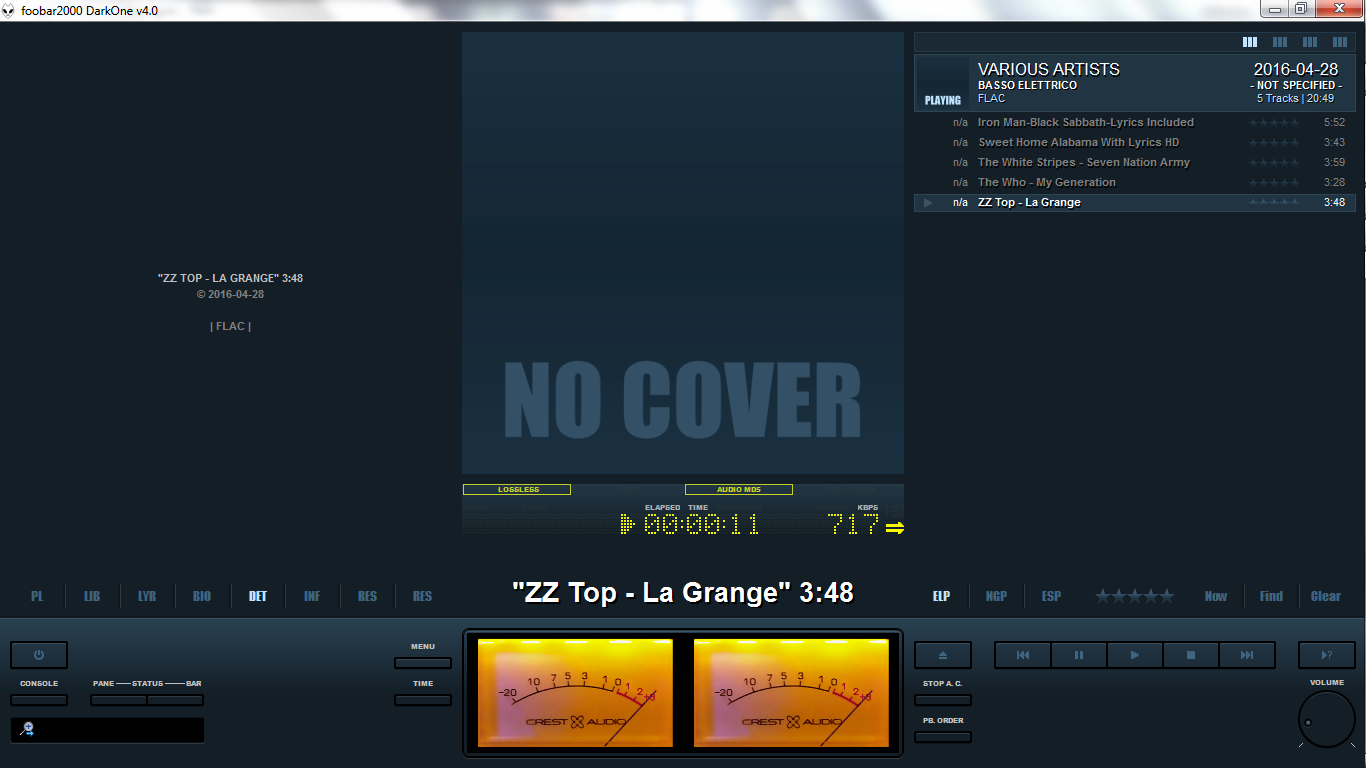Click the 5 Tracks | 20:49 text
The height and width of the screenshot is (768, 1366).
[x=1295, y=99]
